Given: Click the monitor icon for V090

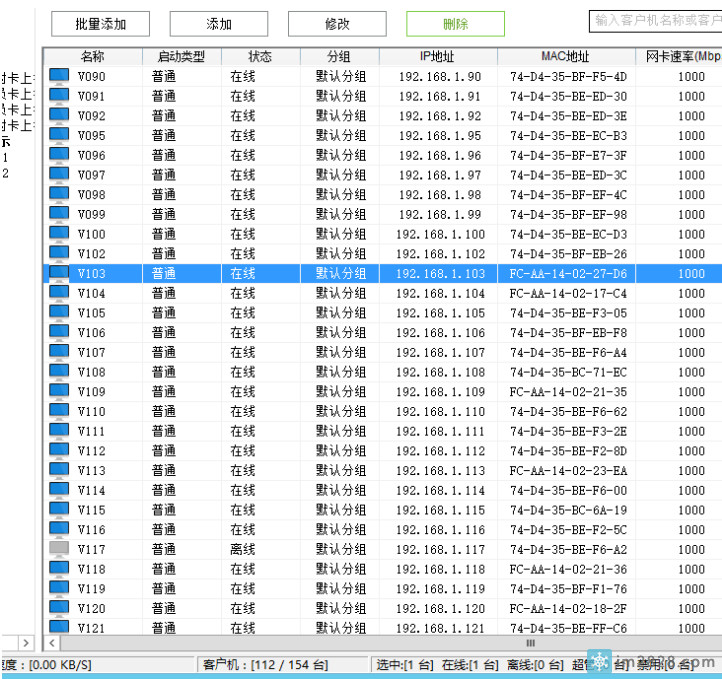Looking at the screenshot, I should click(x=59, y=76).
